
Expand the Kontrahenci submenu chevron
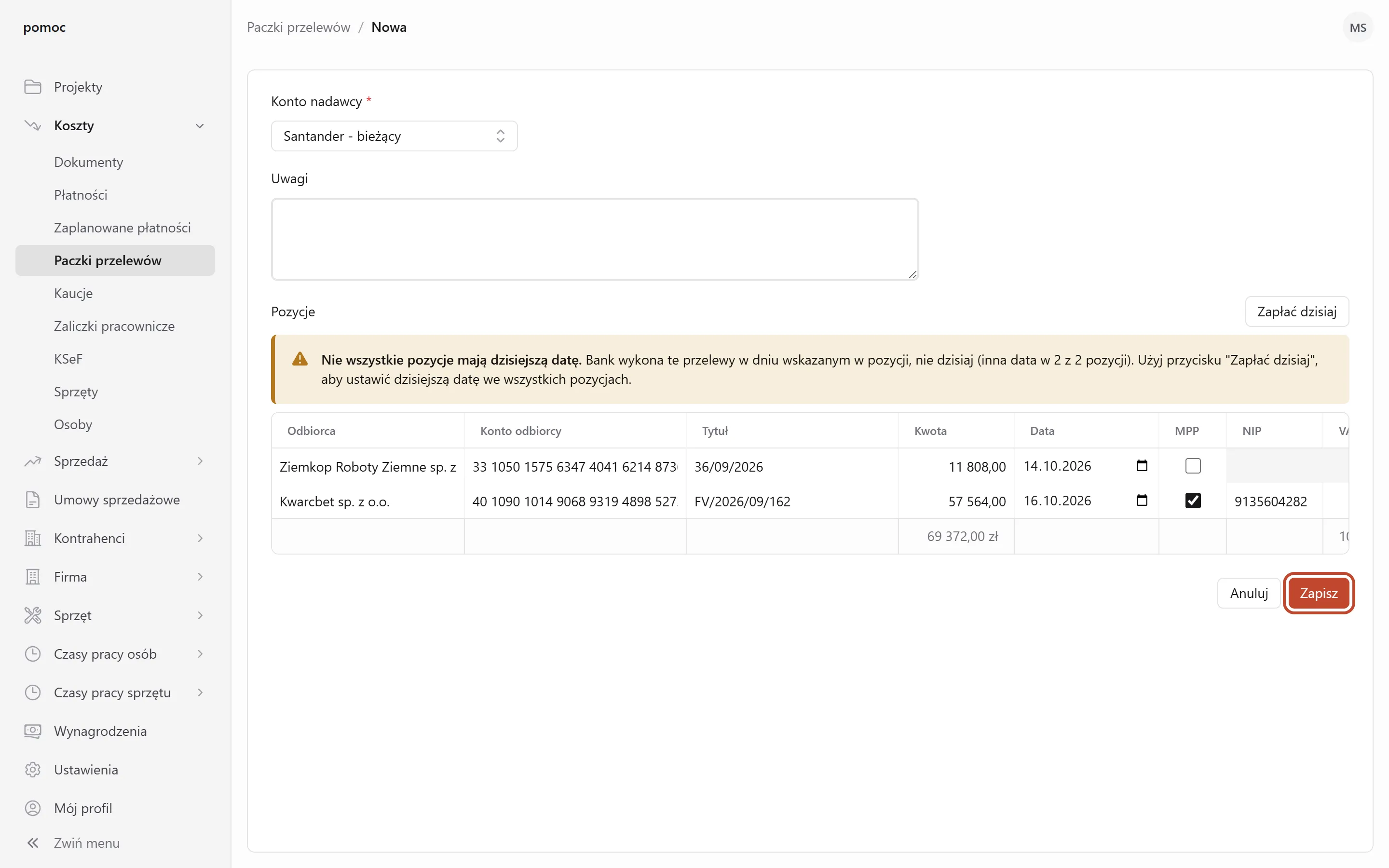[x=200, y=538]
